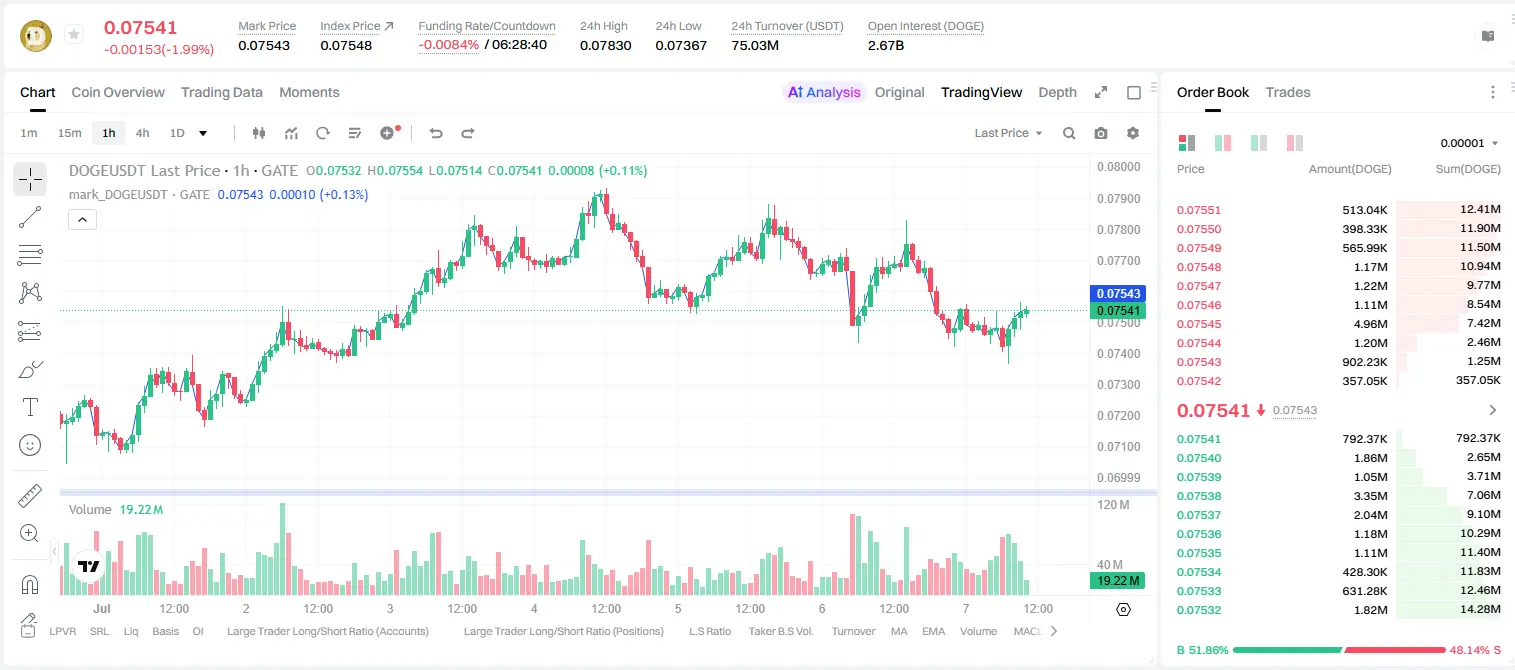Add DOGE to favorites with star
Screen dimensions: 1515x670
pos(74,35)
